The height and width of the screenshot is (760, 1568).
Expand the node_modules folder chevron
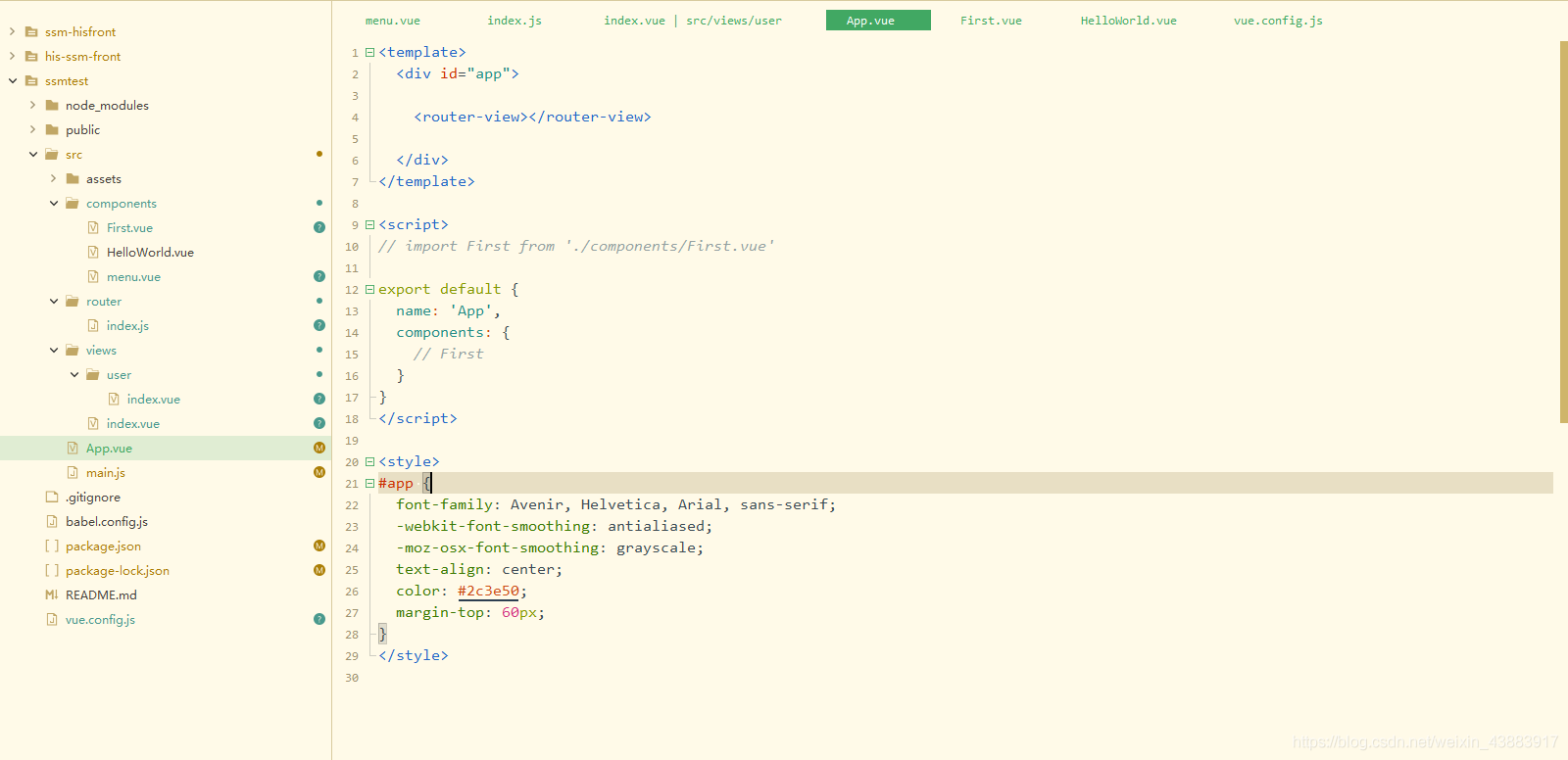click(32, 106)
